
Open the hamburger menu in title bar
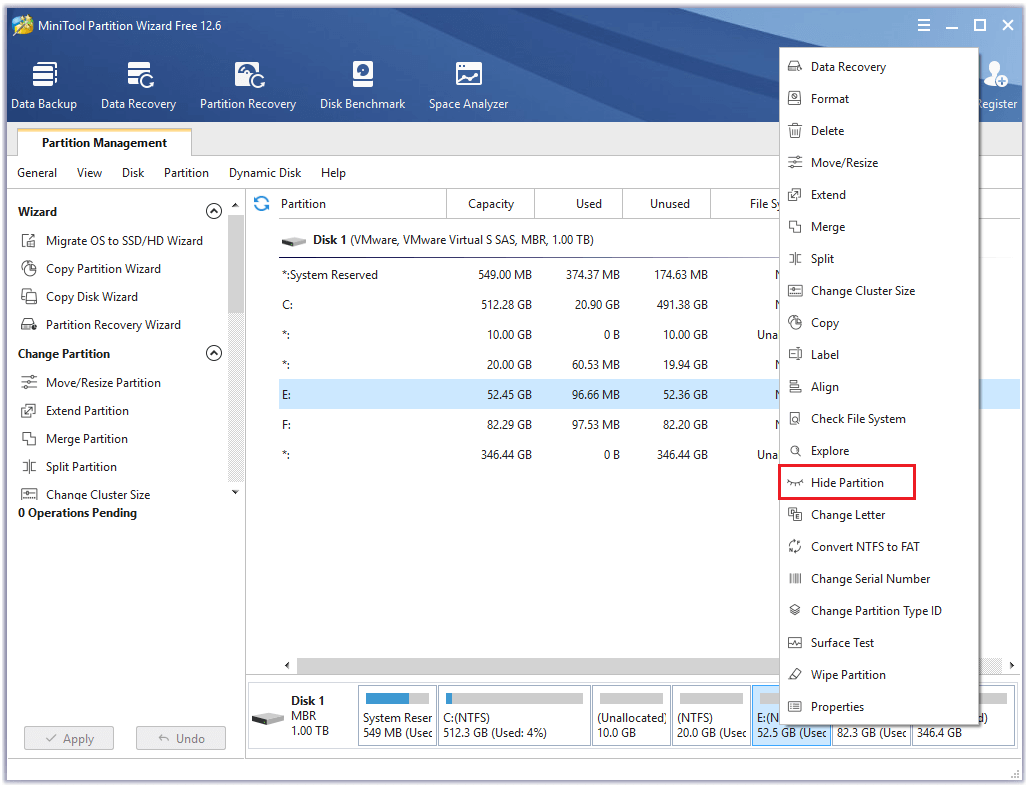point(923,26)
